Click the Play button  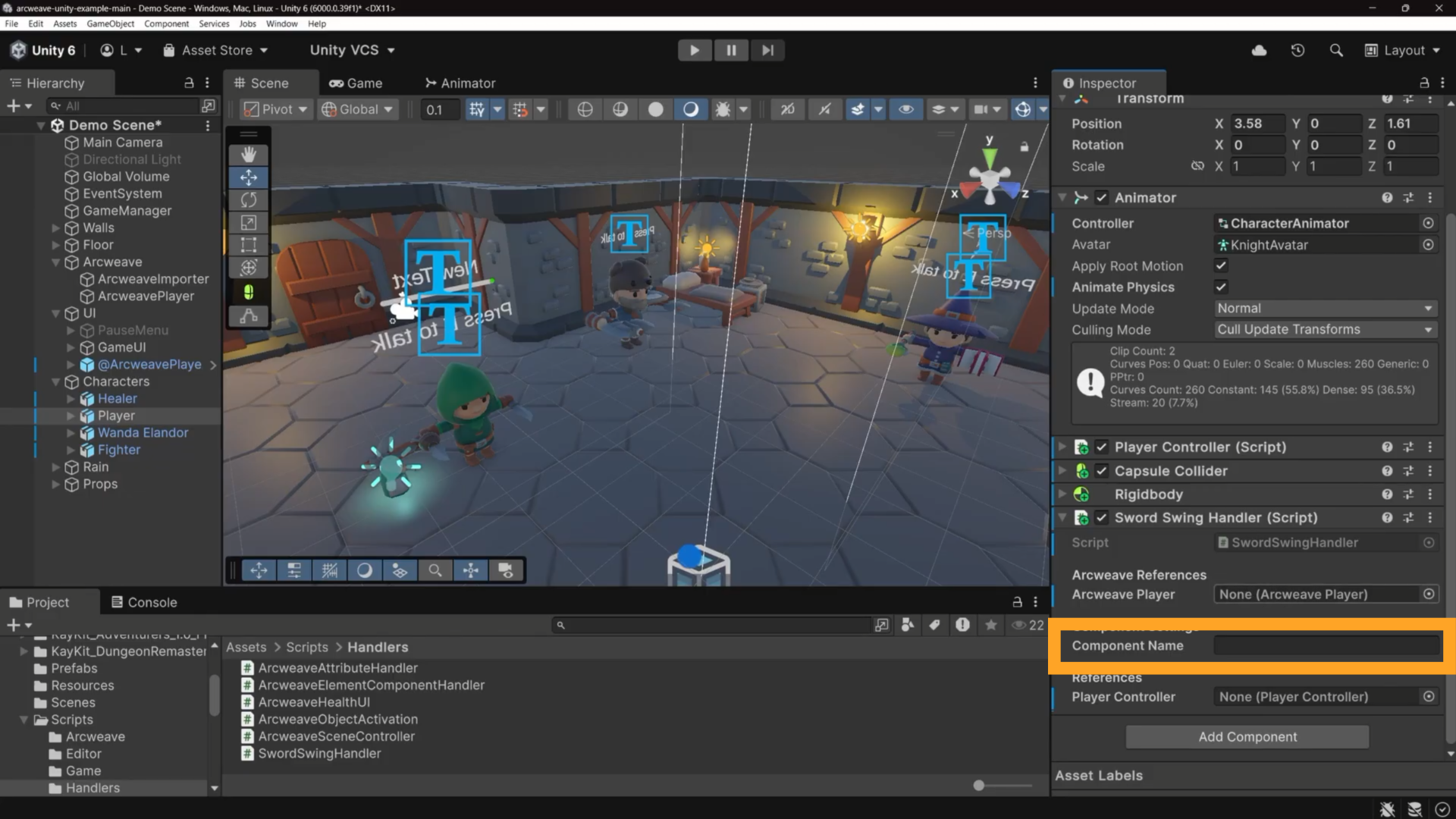point(694,50)
